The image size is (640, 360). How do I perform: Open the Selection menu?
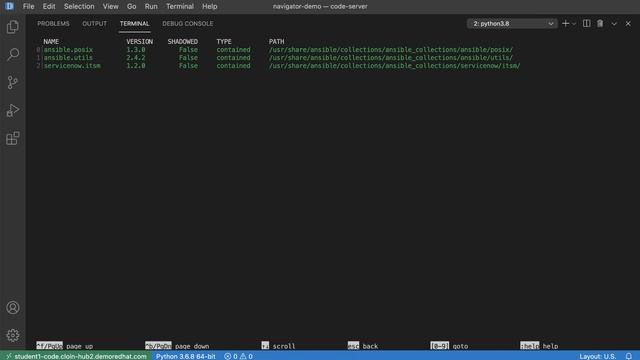[x=79, y=6]
